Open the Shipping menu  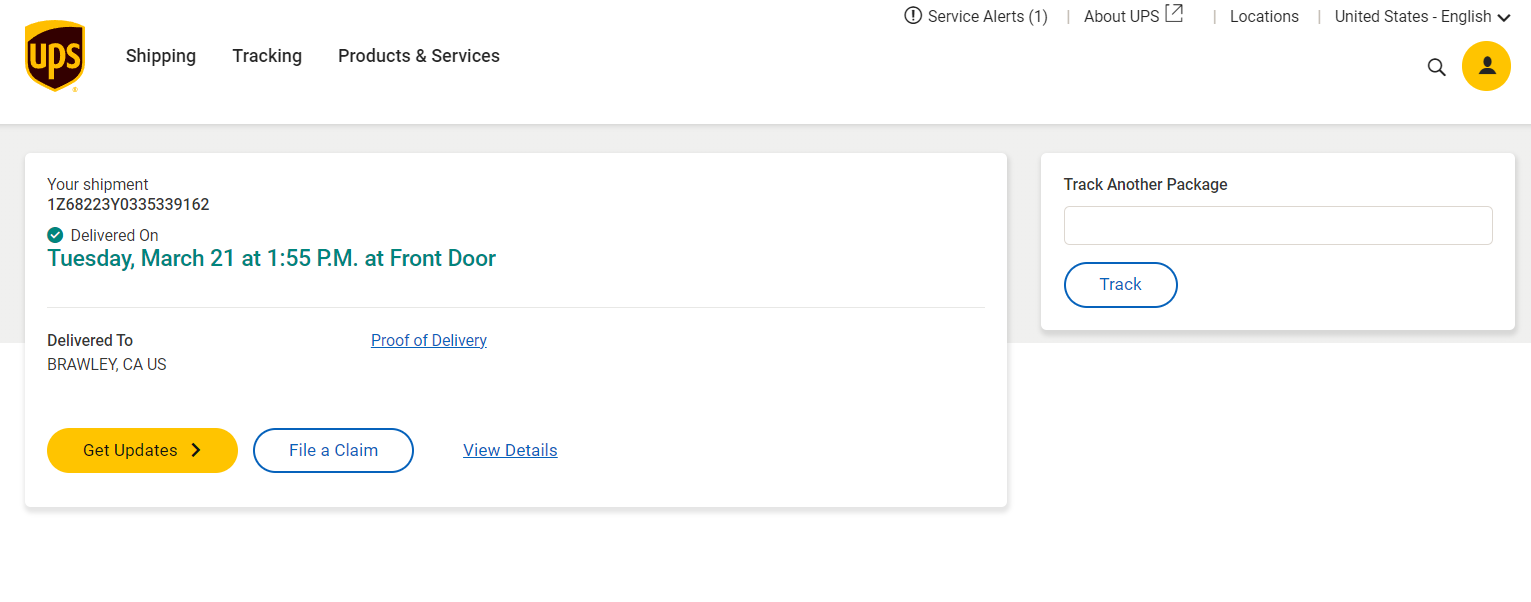(x=161, y=56)
